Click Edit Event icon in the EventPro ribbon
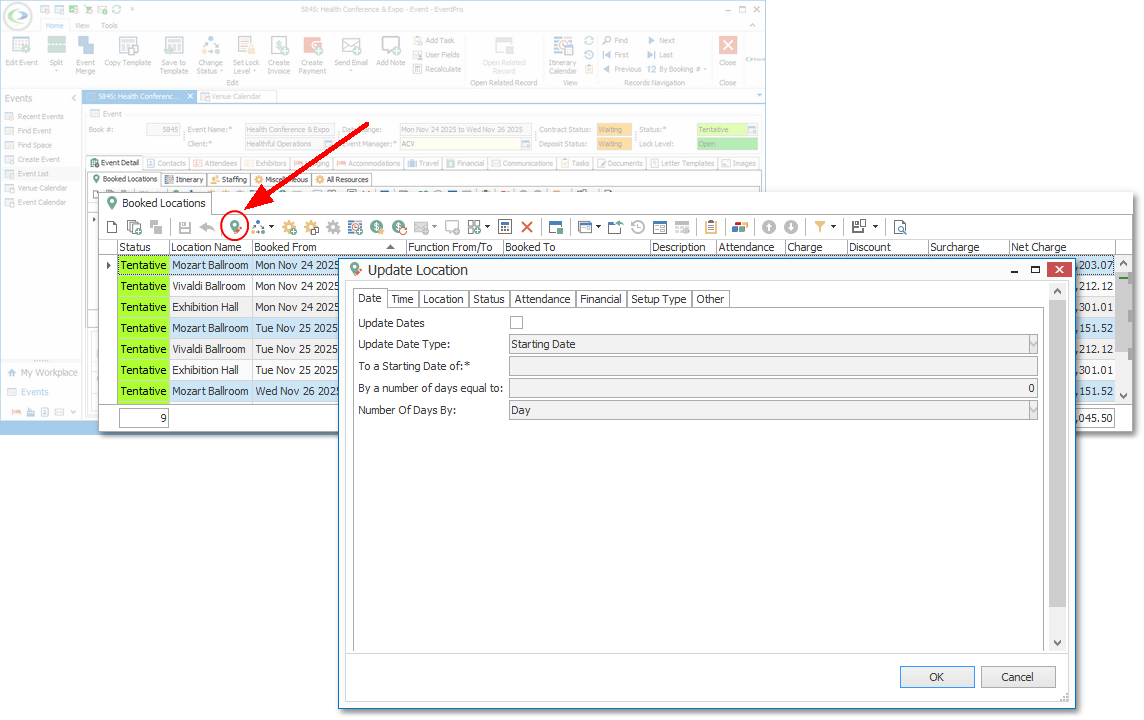Screen dimensions: 1144x720 coord(21,52)
